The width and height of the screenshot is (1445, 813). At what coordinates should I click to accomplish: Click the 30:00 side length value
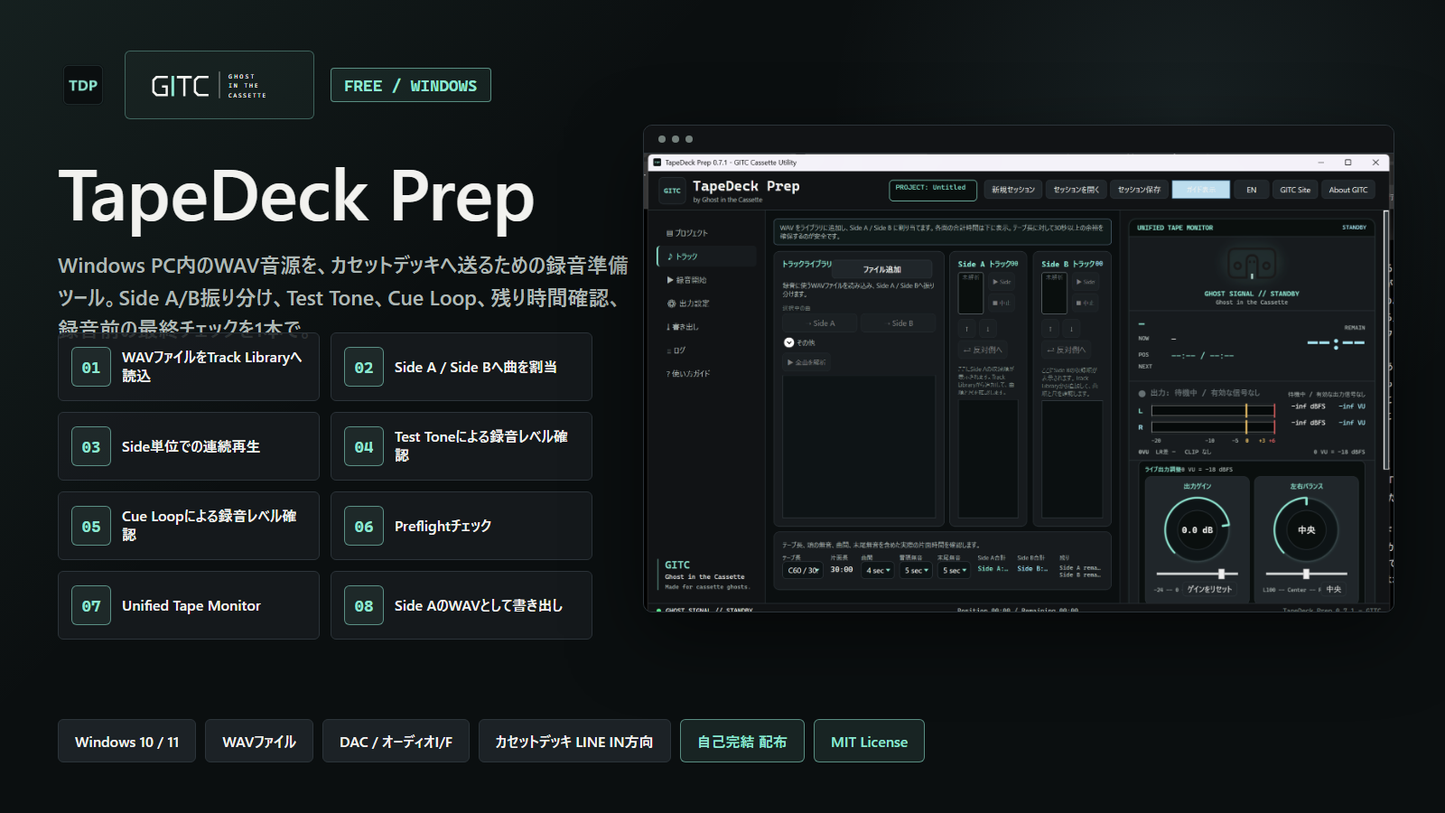pyautogui.click(x=842, y=570)
